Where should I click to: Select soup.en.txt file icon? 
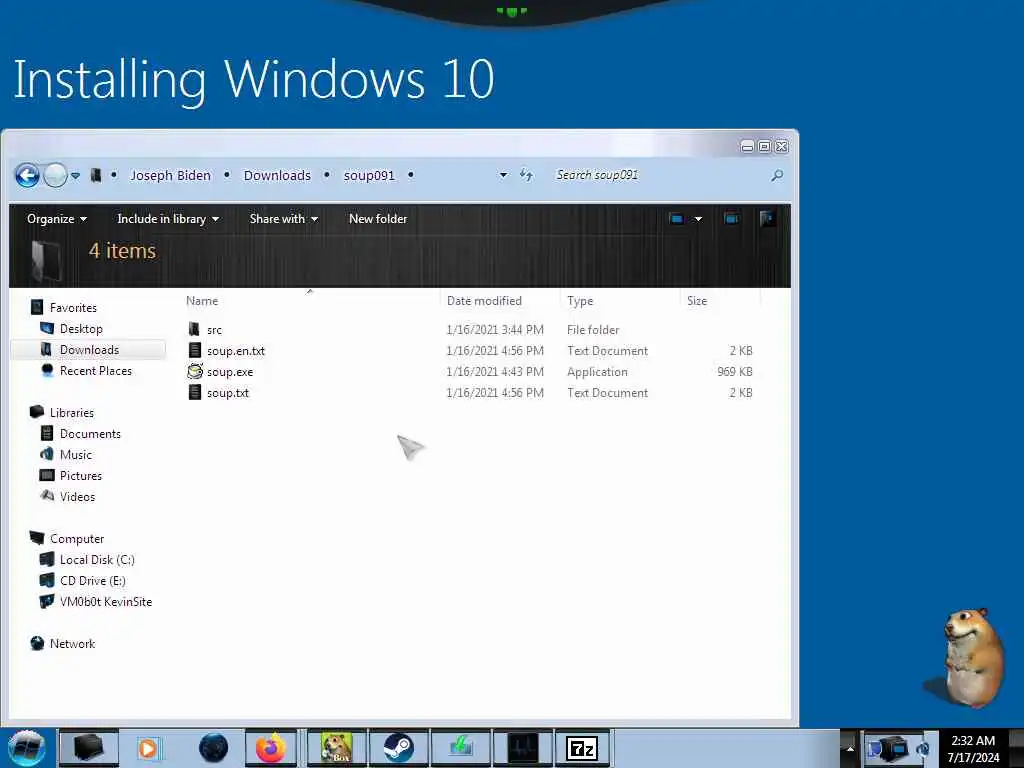point(195,350)
